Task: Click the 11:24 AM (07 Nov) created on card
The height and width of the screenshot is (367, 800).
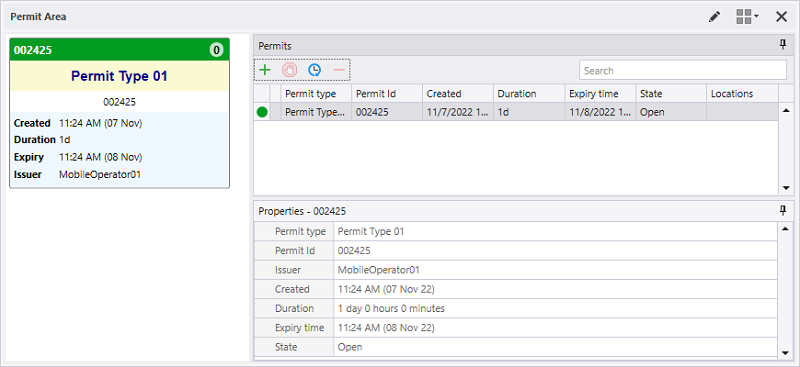Action: click(101, 123)
